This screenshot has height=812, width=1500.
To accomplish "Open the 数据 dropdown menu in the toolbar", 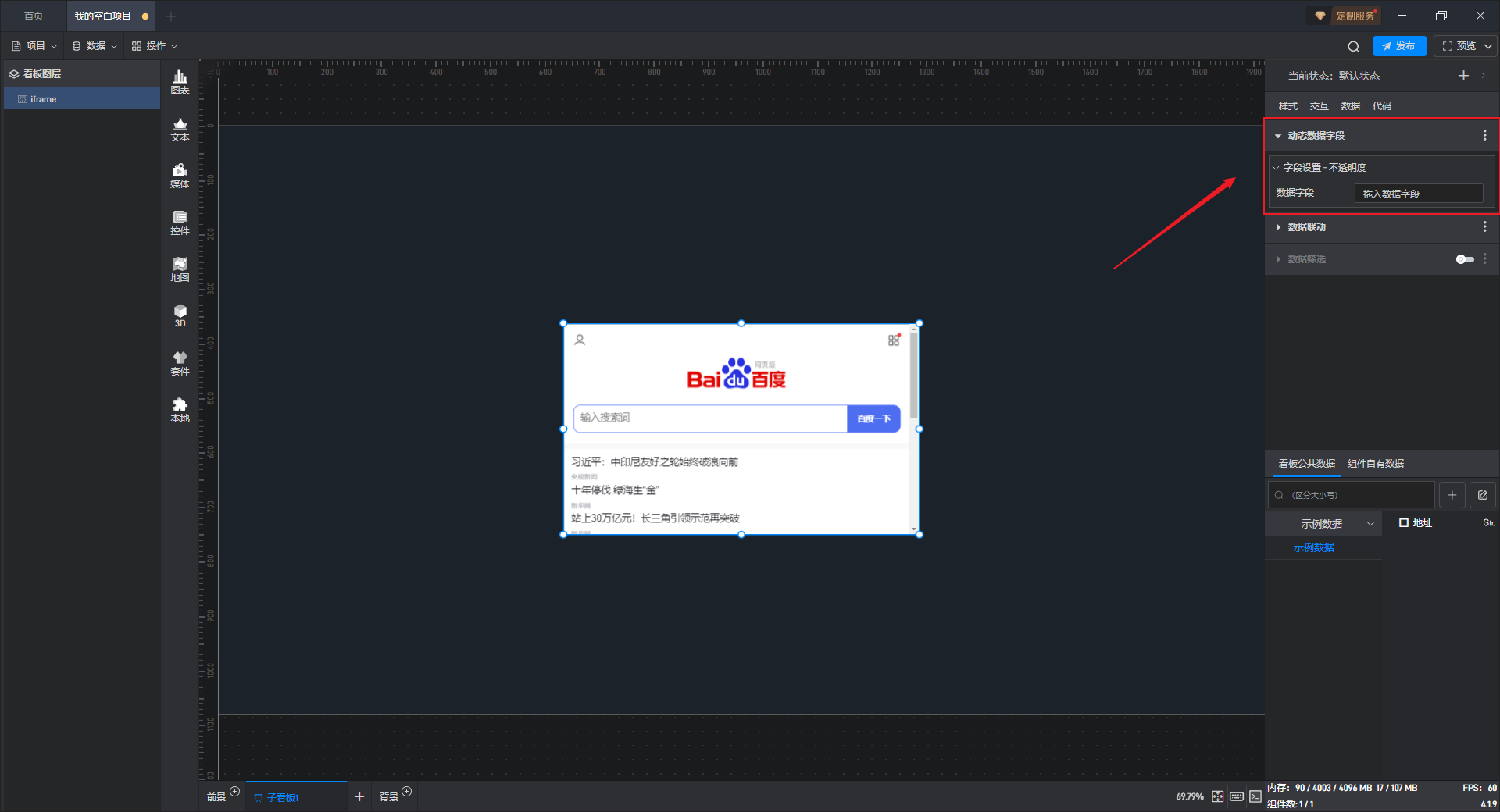I will pyautogui.click(x=95, y=46).
